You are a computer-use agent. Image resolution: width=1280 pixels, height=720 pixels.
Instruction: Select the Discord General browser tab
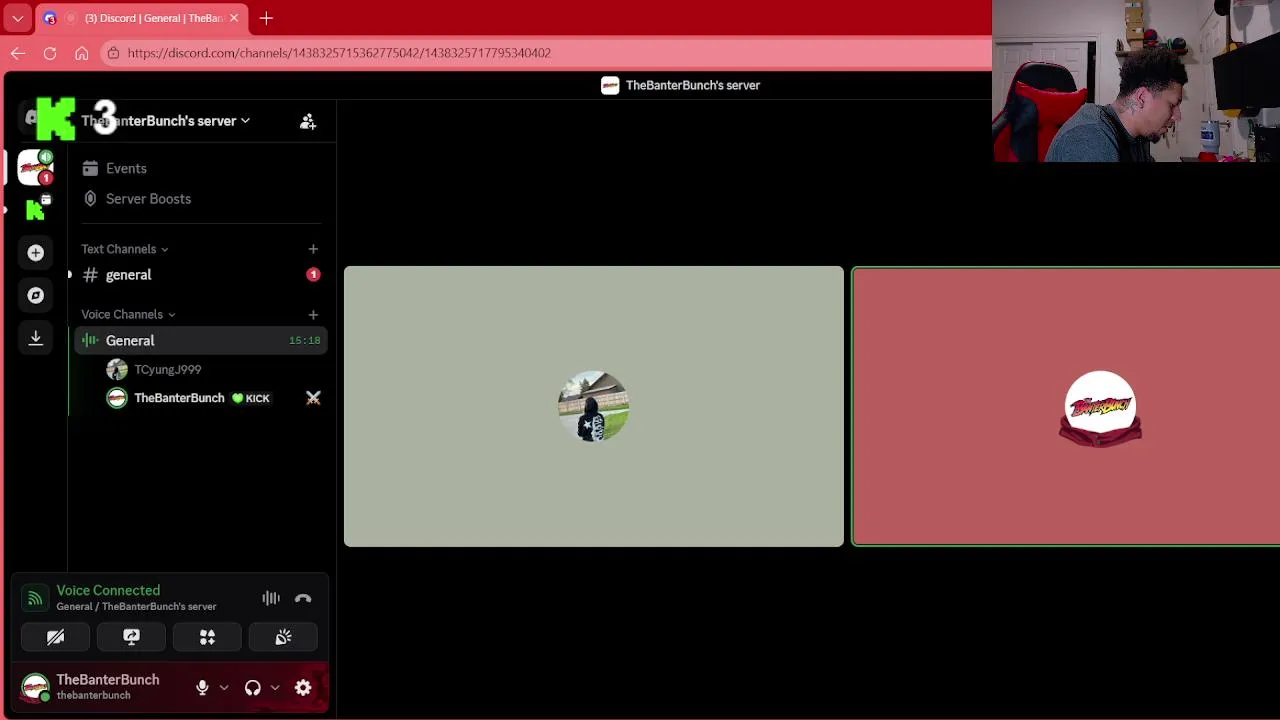click(x=140, y=18)
